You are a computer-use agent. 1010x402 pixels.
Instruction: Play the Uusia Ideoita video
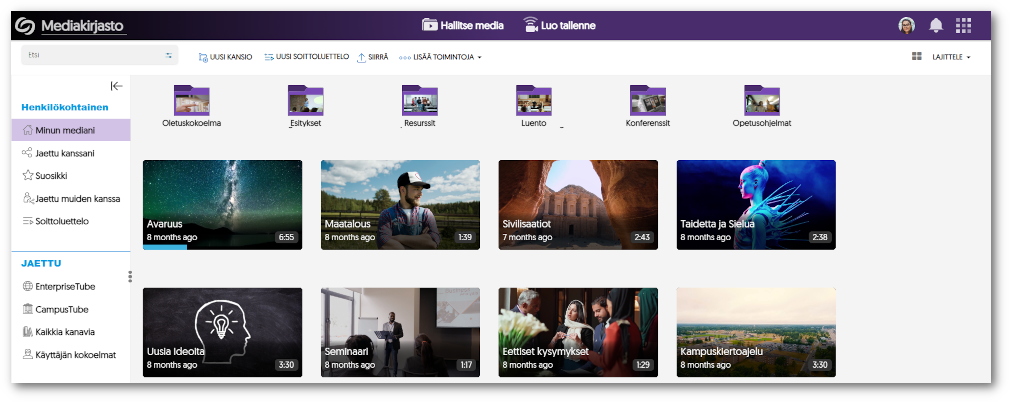(222, 332)
